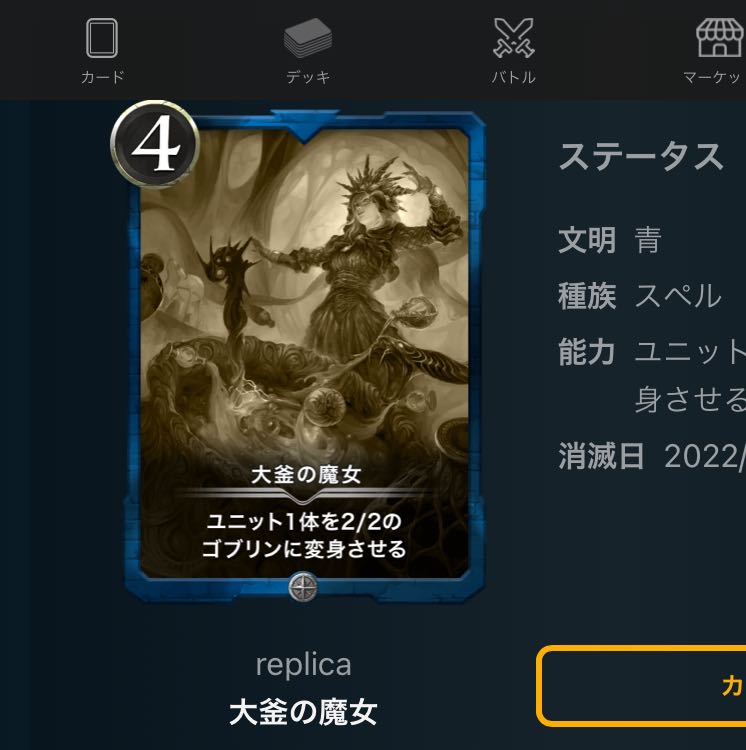
Task: Click the 消滅日 expiry label
Action: pos(601,456)
